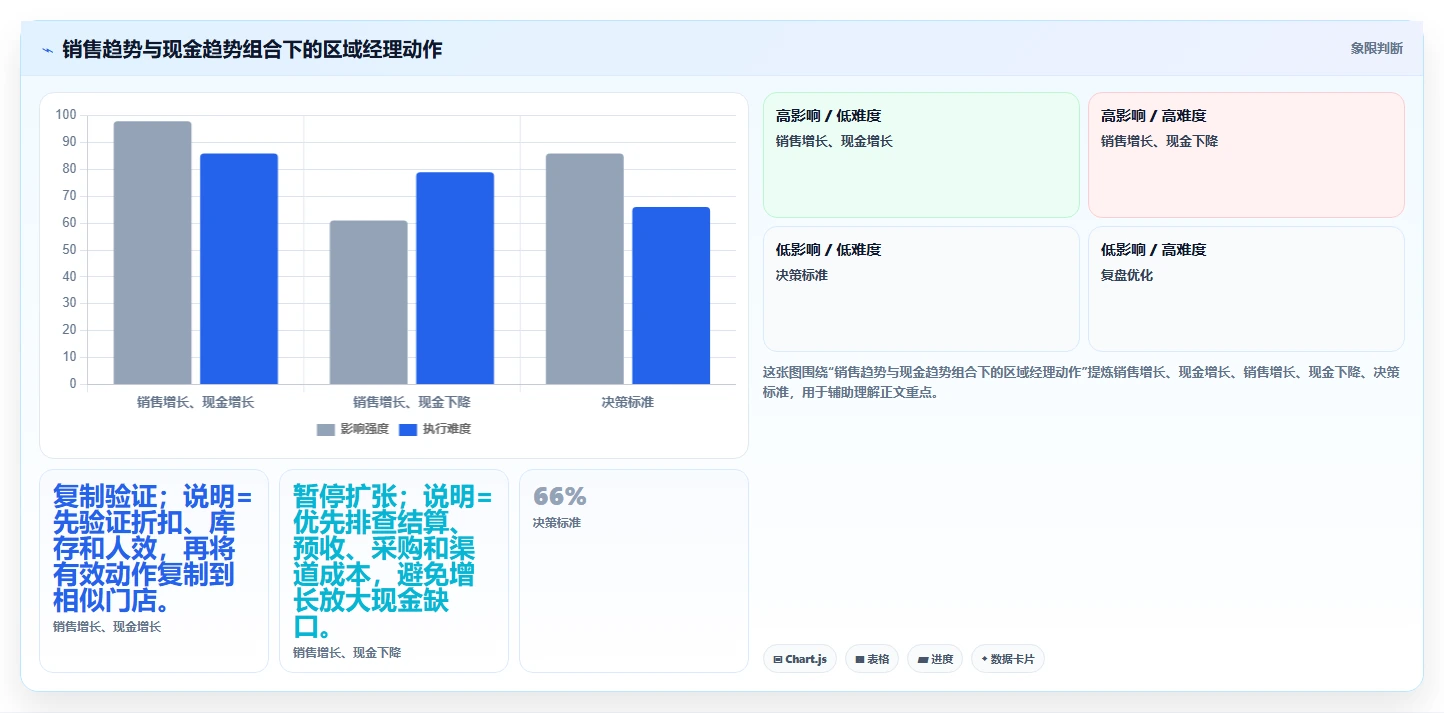Click 复盘优化 text in the quadrant card
Screen dimensions: 1444x713
[x=1127, y=275]
